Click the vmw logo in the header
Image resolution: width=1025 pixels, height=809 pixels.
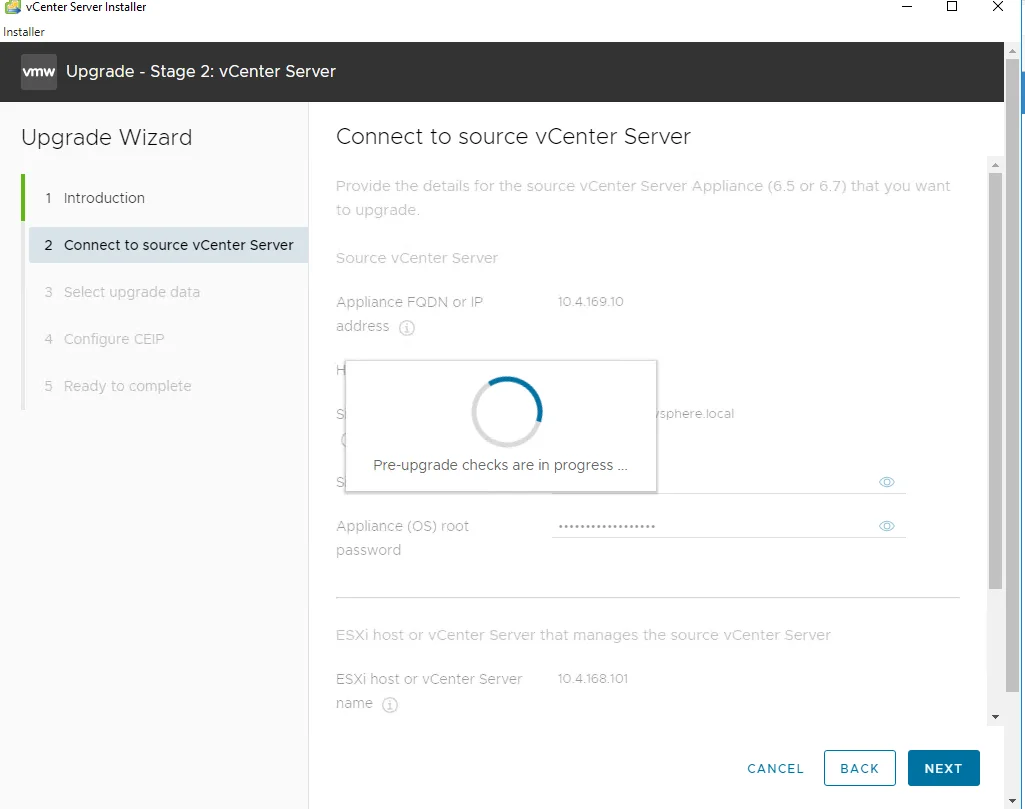[x=39, y=72]
